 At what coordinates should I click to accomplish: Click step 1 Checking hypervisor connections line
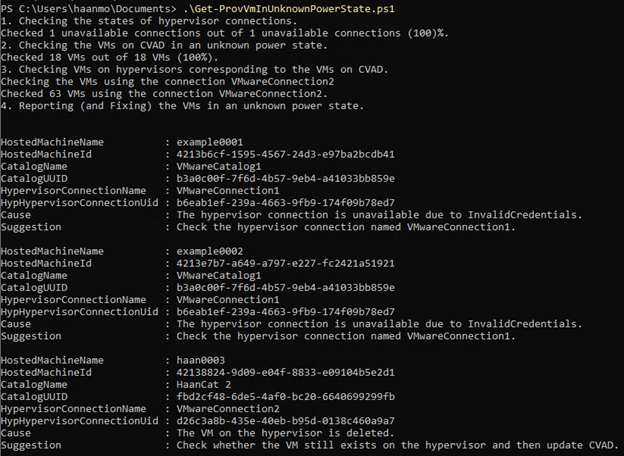(149, 21)
